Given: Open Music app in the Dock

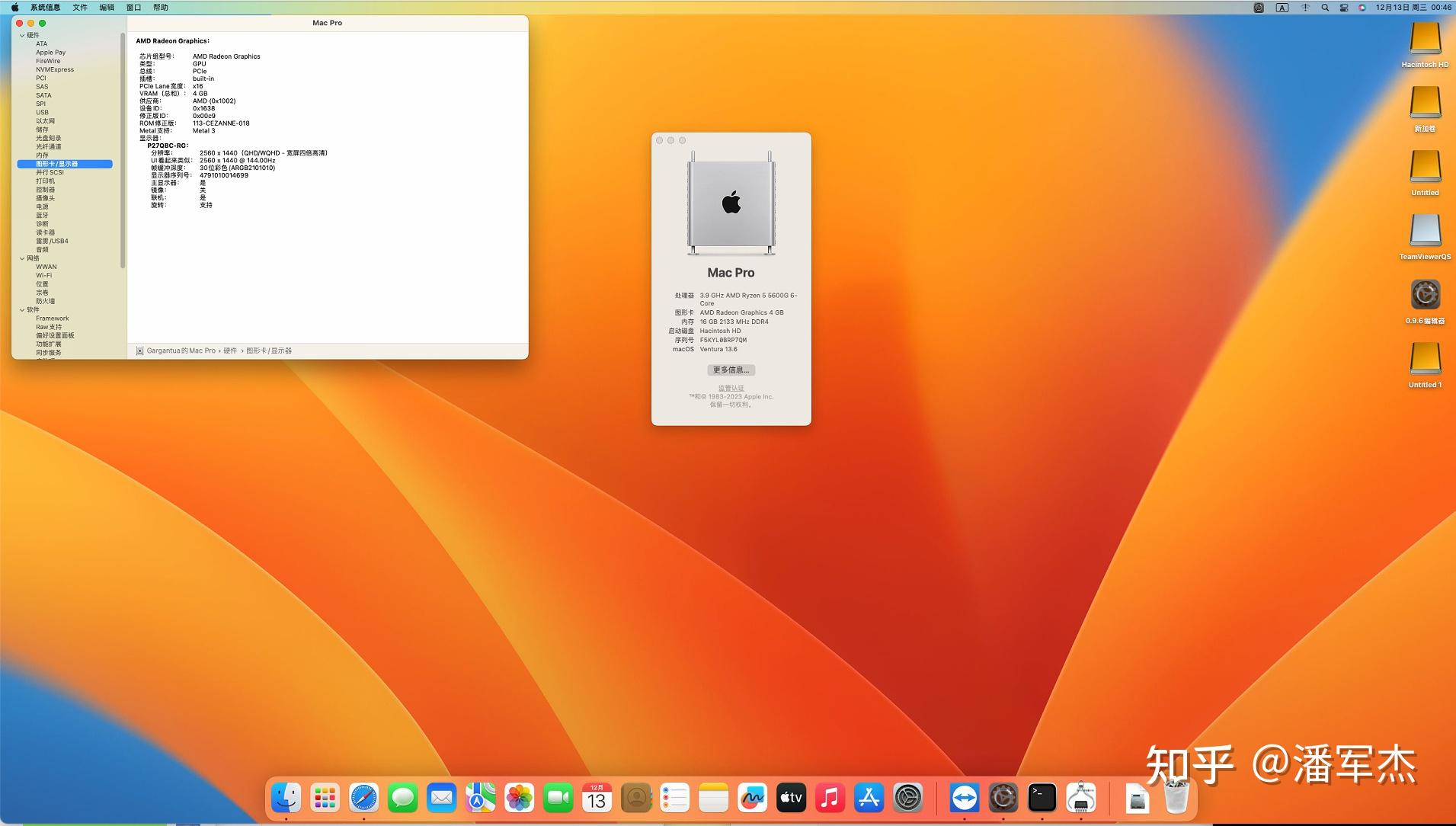Looking at the screenshot, I should click(x=830, y=798).
